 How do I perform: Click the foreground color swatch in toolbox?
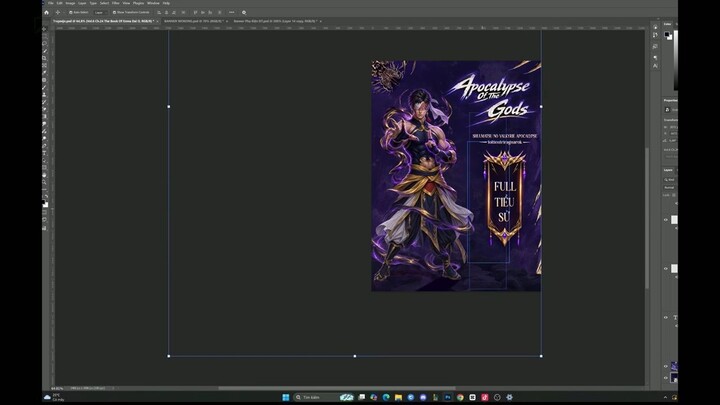(x=44, y=202)
